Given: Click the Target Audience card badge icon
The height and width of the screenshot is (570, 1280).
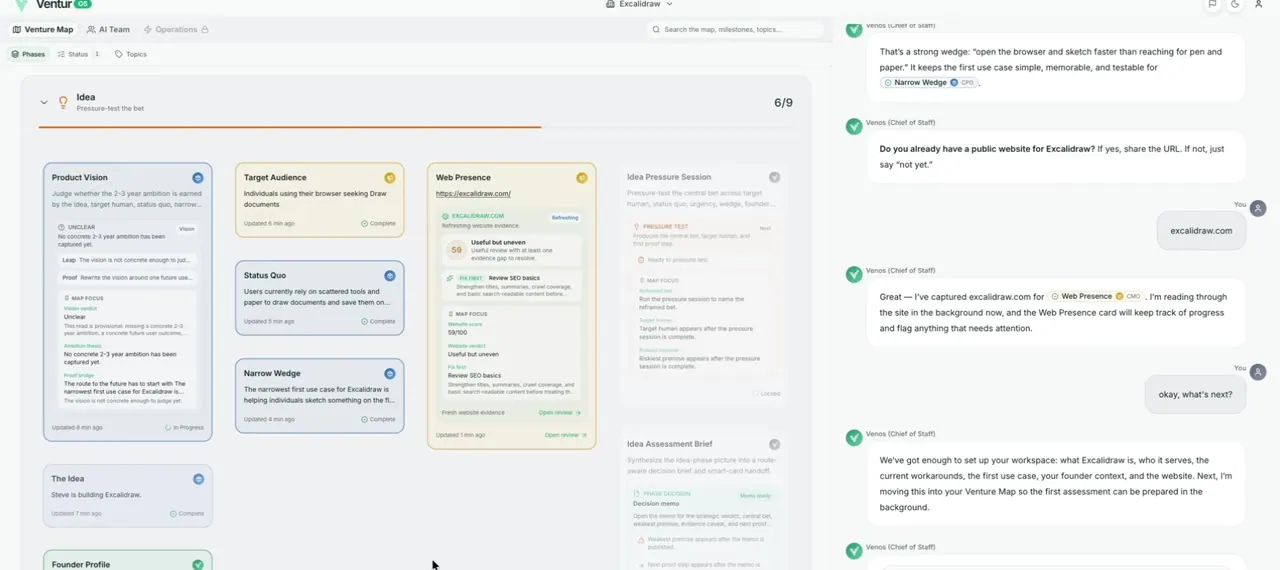Looking at the screenshot, I should 390,178.
